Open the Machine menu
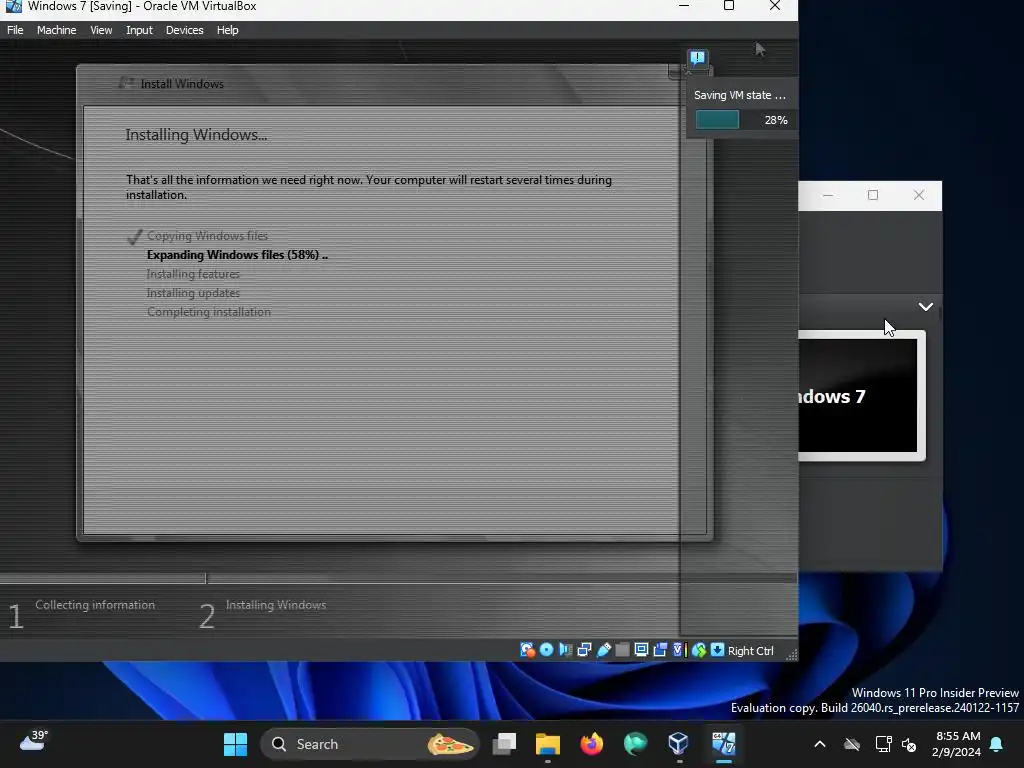1024x768 pixels. [56, 30]
